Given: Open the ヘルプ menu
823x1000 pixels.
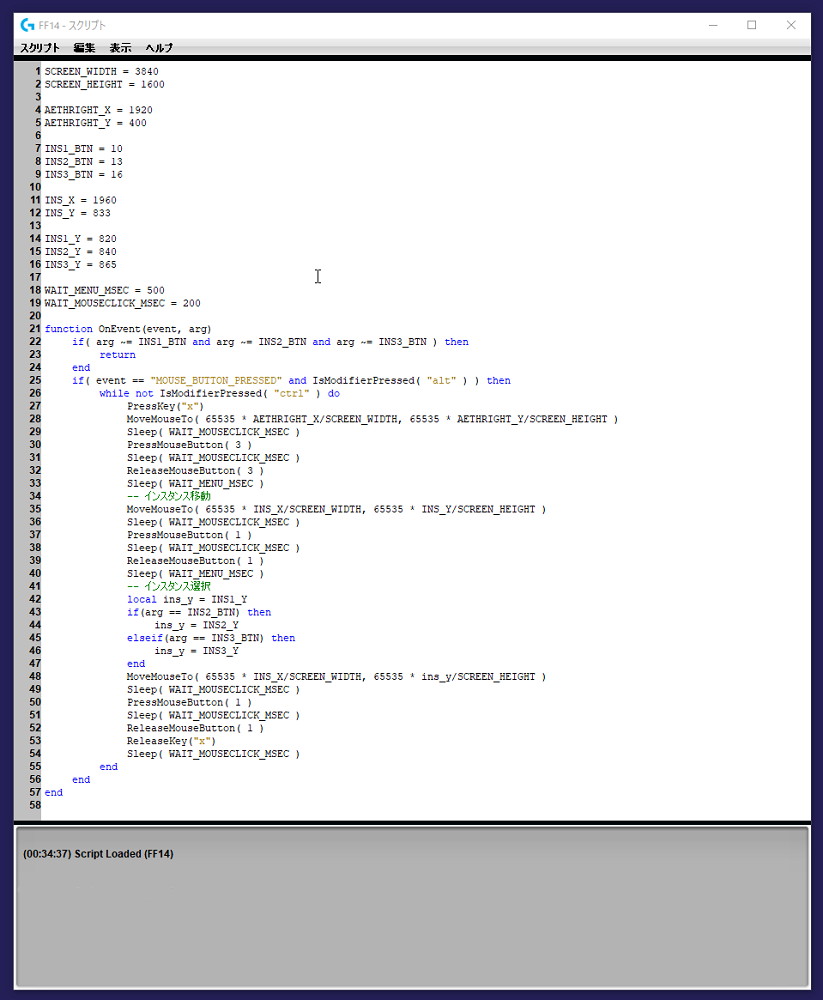Looking at the screenshot, I should pos(159,48).
